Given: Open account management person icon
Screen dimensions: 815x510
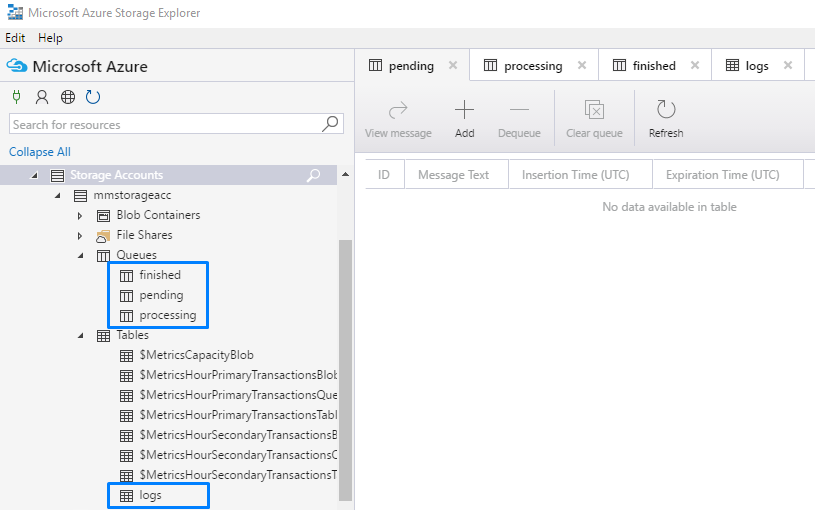Looking at the screenshot, I should [x=42, y=97].
